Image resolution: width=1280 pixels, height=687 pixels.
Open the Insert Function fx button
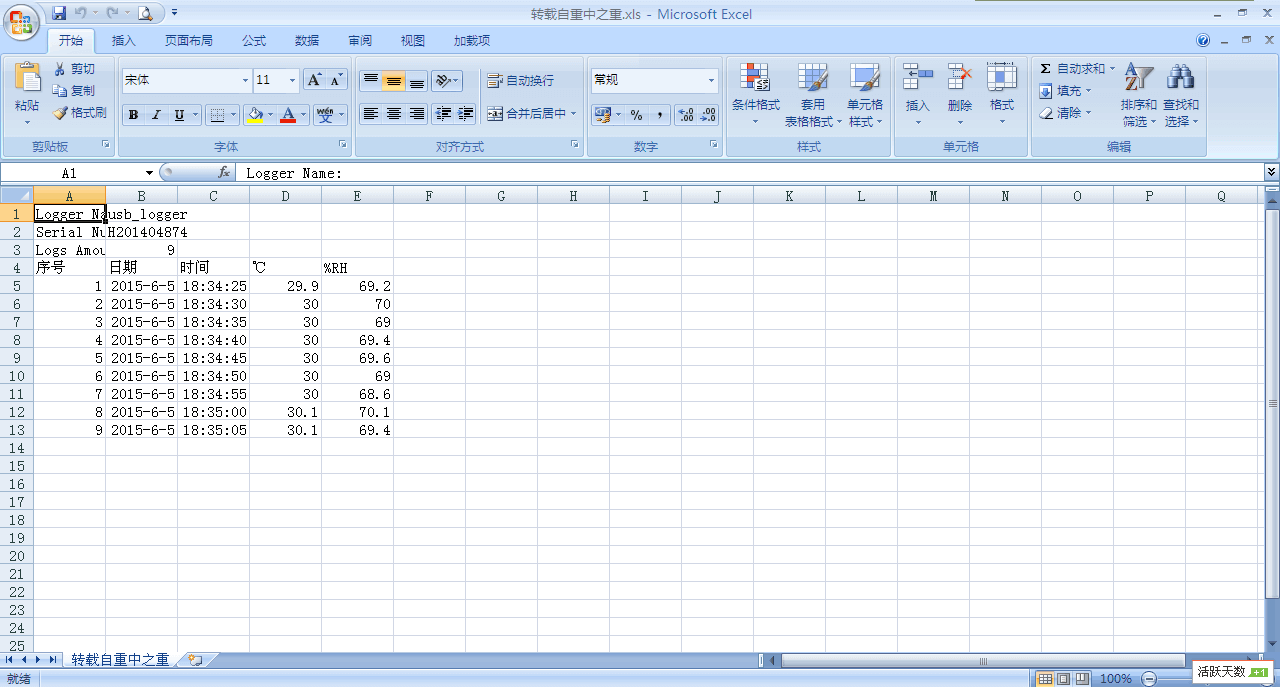coord(224,173)
